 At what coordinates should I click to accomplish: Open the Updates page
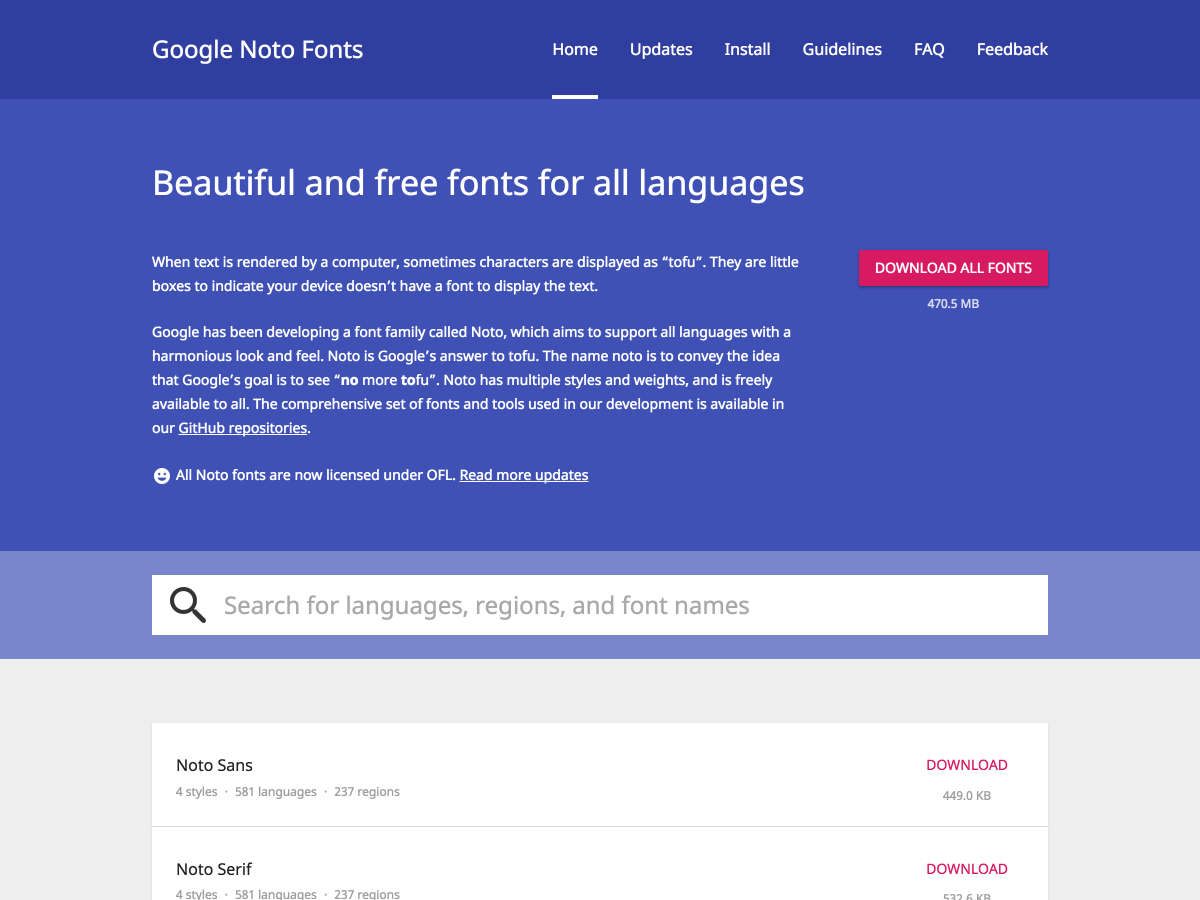point(661,49)
